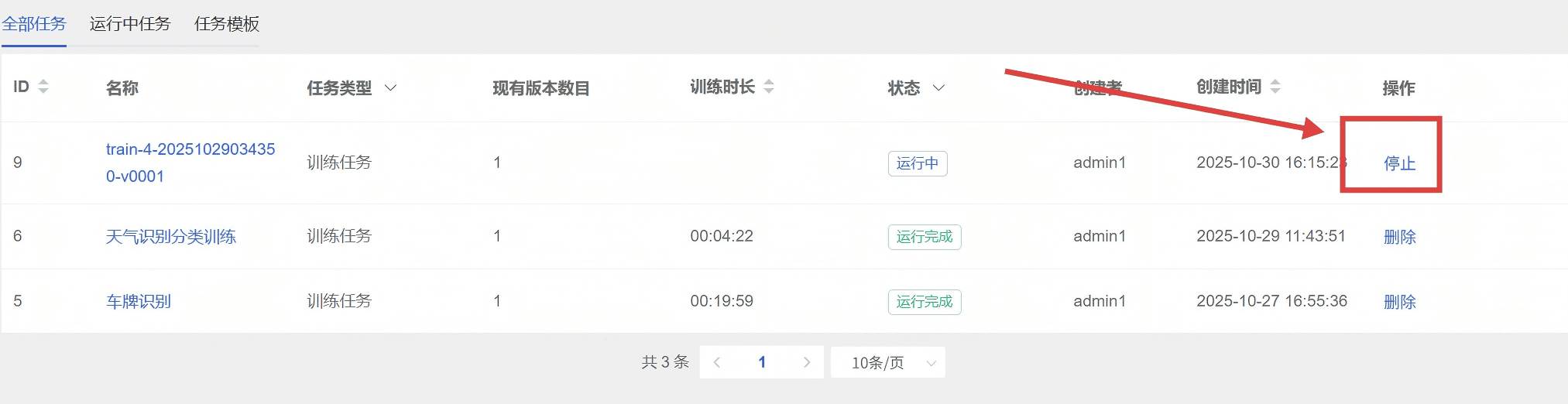Sort by training duration (训练时长) icon
Image resolution: width=1568 pixels, height=404 pixels.
pos(769,87)
